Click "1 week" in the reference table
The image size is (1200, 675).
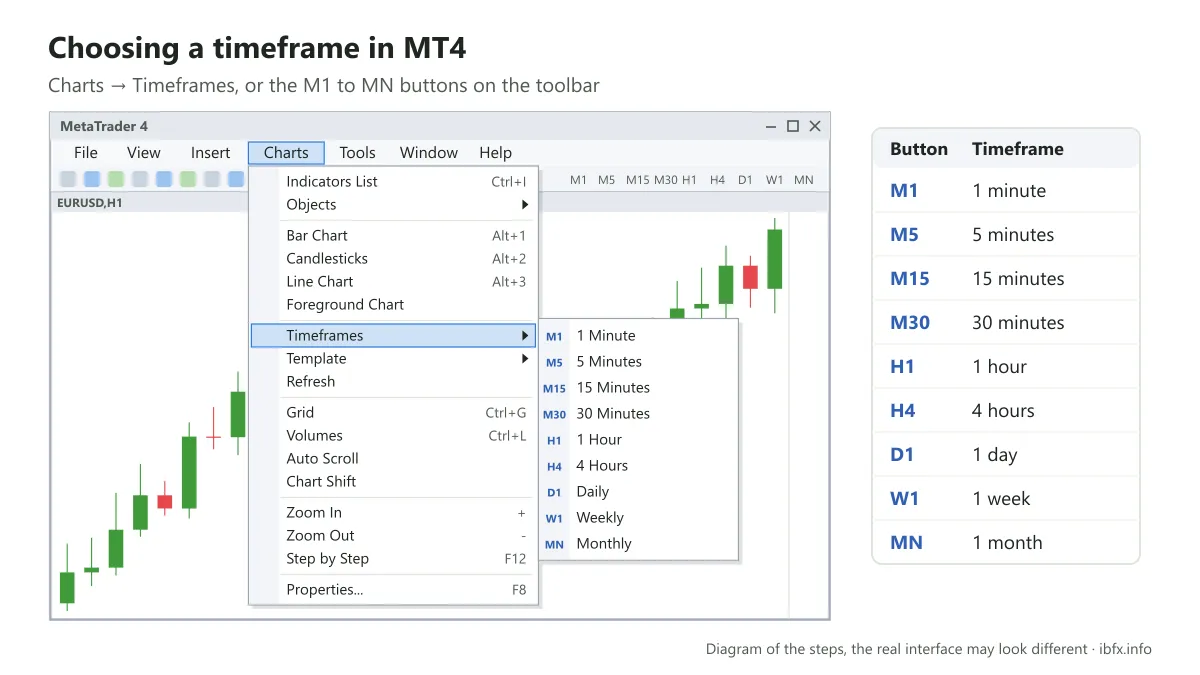click(x=1001, y=499)
